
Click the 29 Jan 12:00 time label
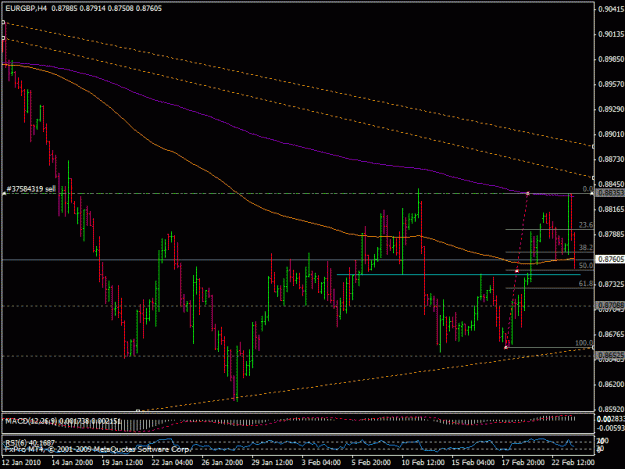[x=272, y=462]
